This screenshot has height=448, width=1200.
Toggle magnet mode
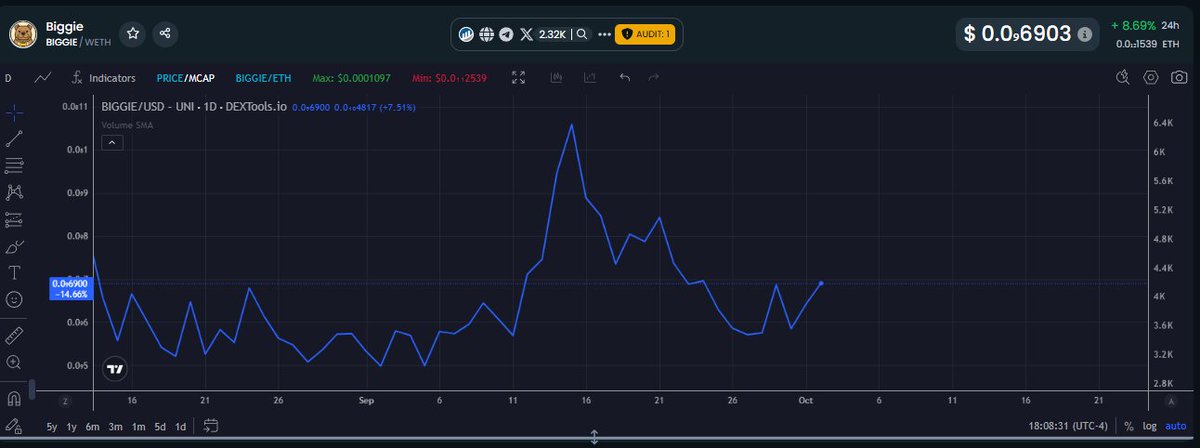tap(14, 398)
